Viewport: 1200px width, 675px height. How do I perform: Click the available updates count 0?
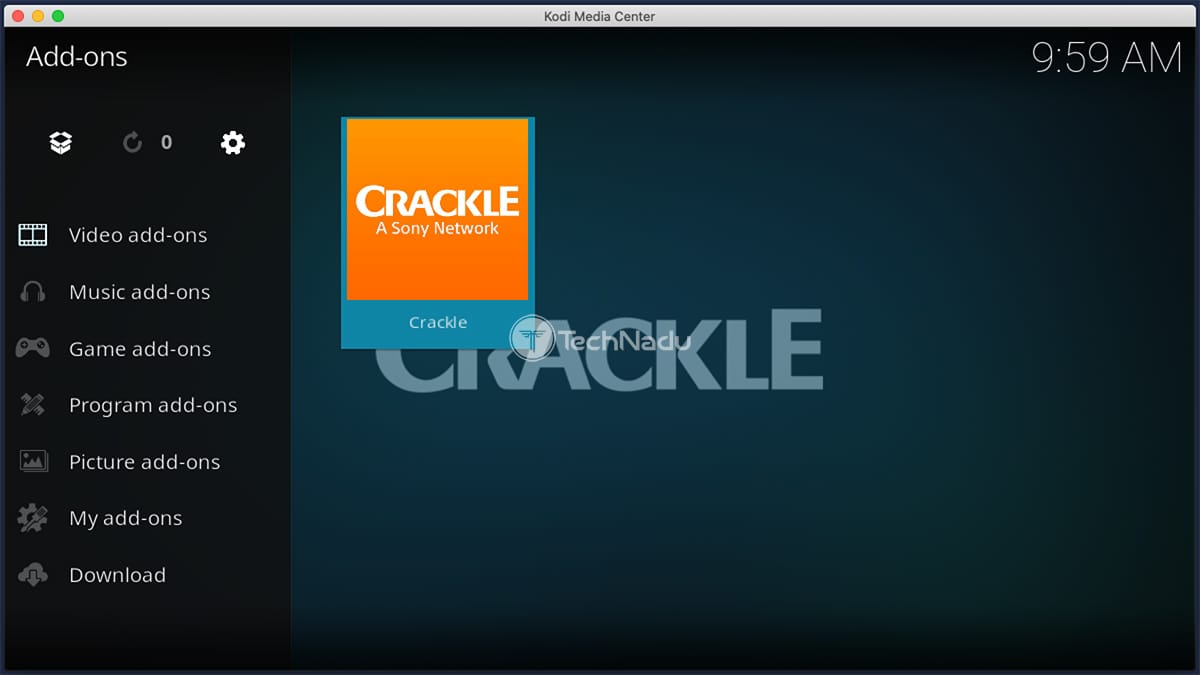pyautogui.click(x=166, y=142)
